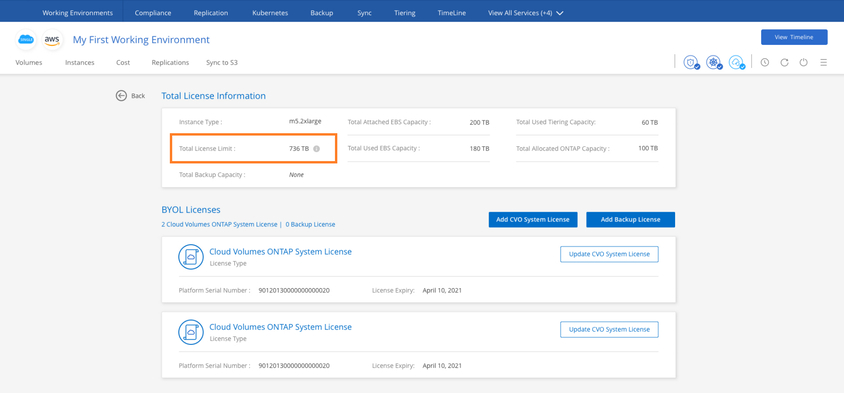Click Add CVO System License button
The image size is (844, 393).
click(x=533, y=220)
